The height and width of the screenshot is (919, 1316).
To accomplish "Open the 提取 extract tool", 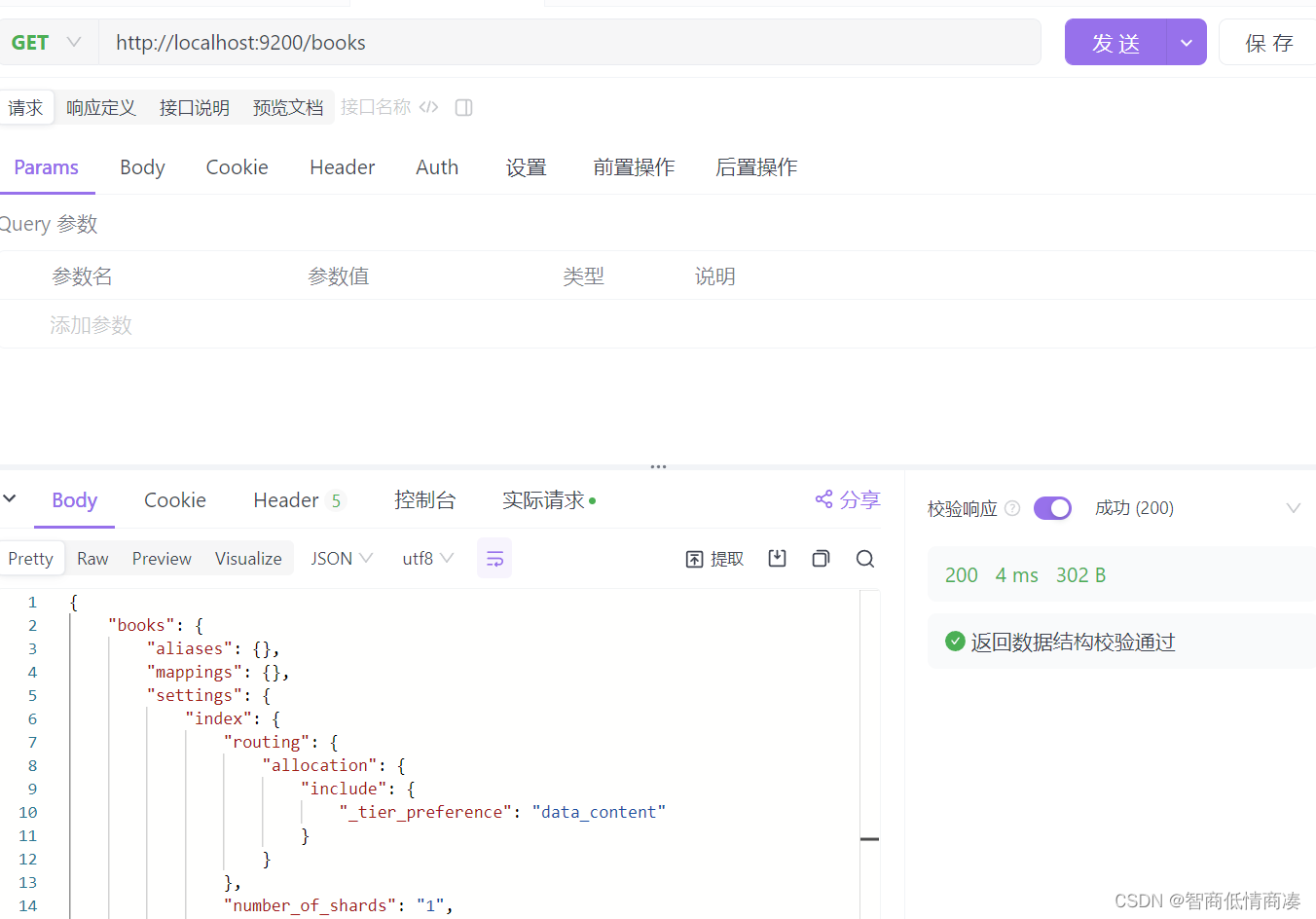I will (713, 558).
